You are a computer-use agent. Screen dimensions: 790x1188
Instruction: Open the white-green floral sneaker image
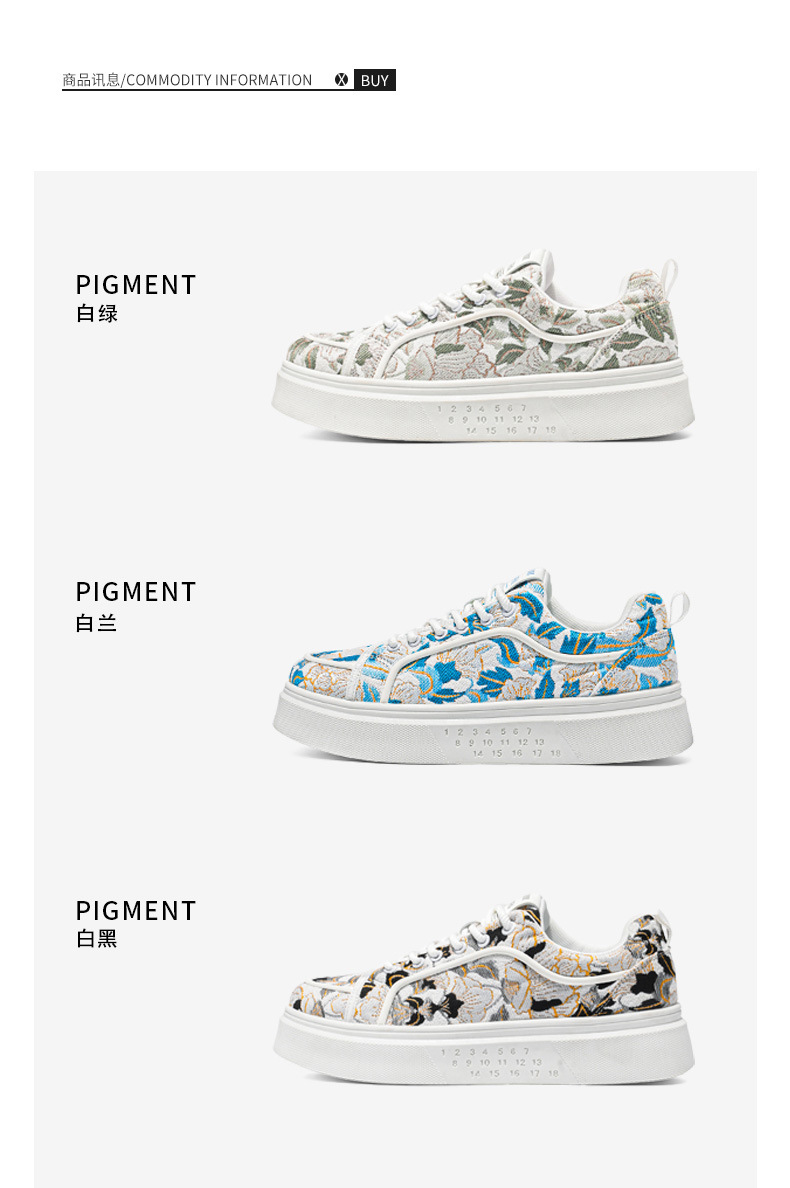[482, 345]
